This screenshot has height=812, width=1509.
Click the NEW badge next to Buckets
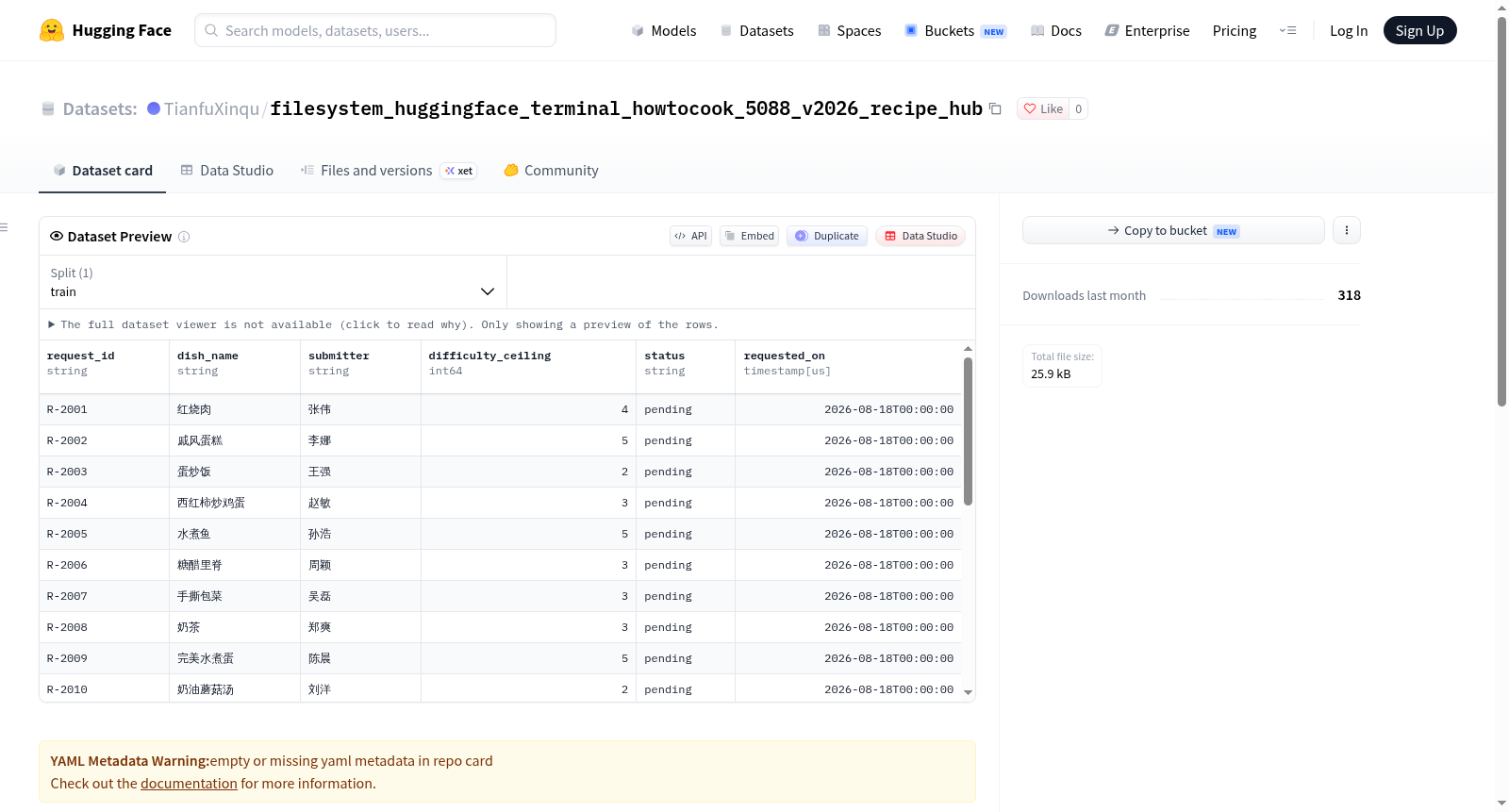(994, 31)
